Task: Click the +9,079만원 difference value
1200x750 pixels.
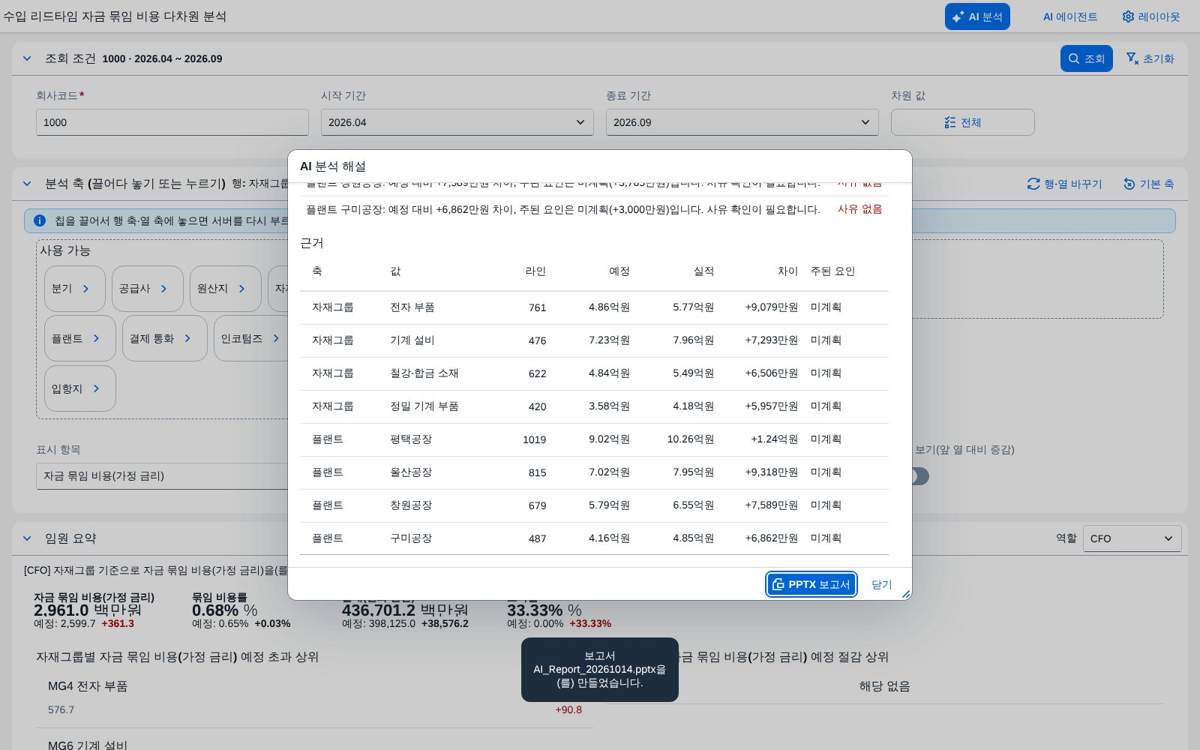Action: [771, 307]
